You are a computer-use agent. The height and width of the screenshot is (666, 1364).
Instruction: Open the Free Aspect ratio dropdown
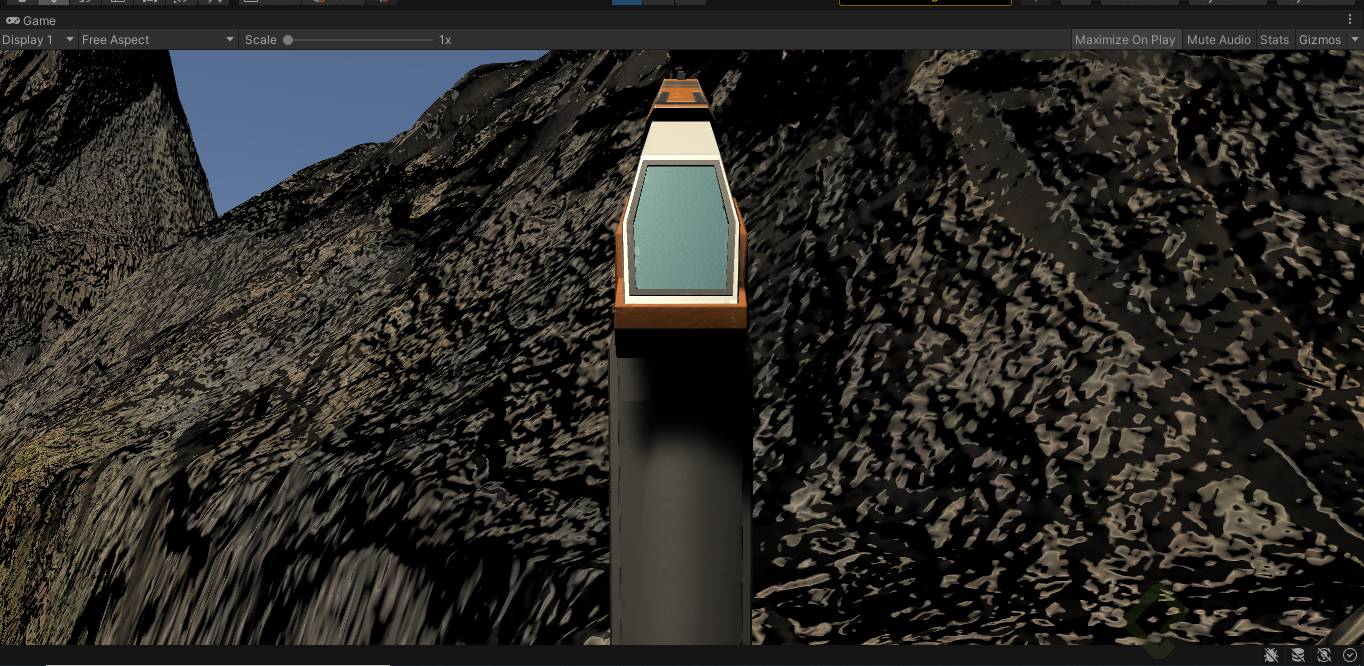coord(158,40)
